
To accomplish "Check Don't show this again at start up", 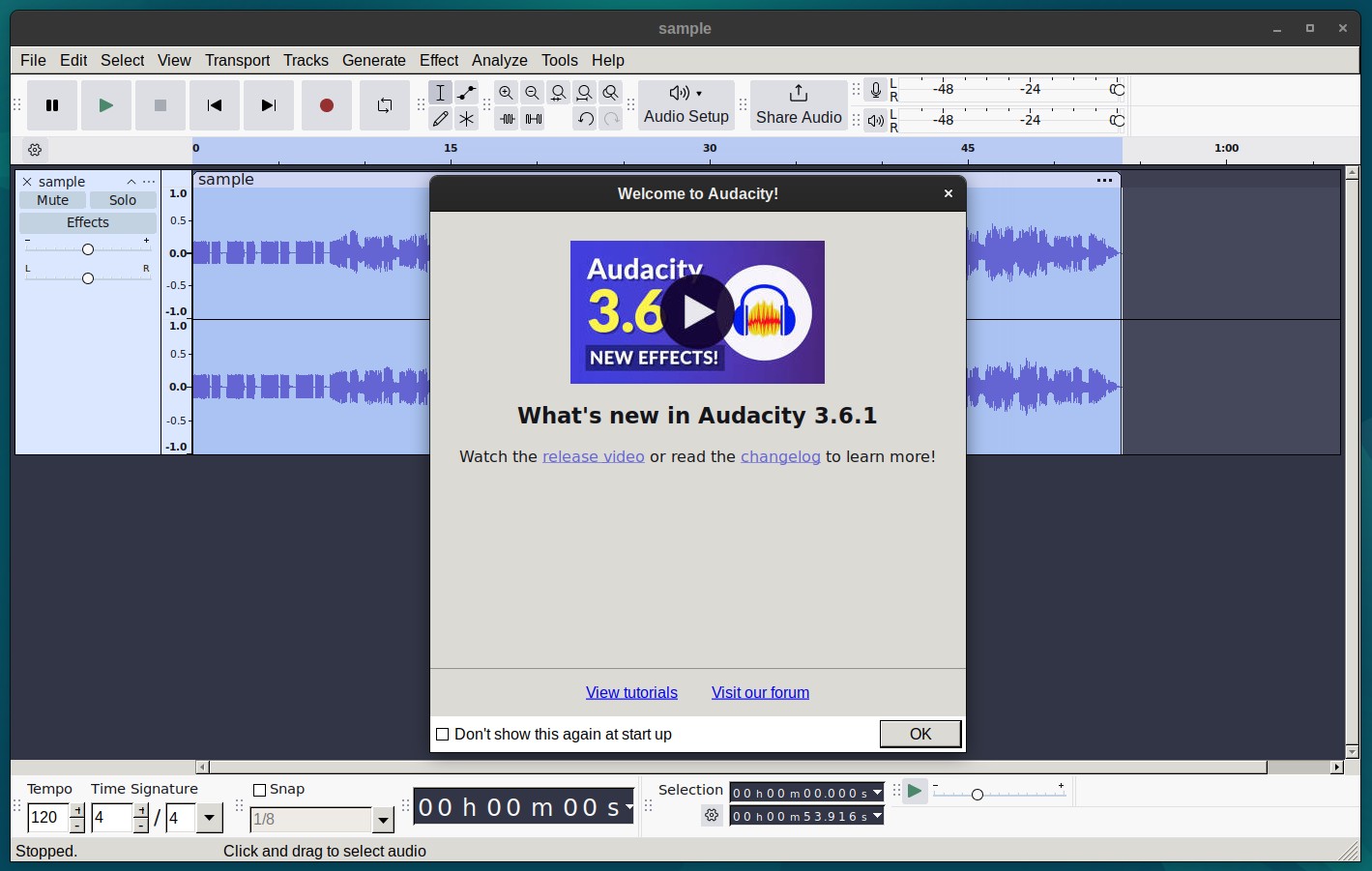I will tap(443, 735).
